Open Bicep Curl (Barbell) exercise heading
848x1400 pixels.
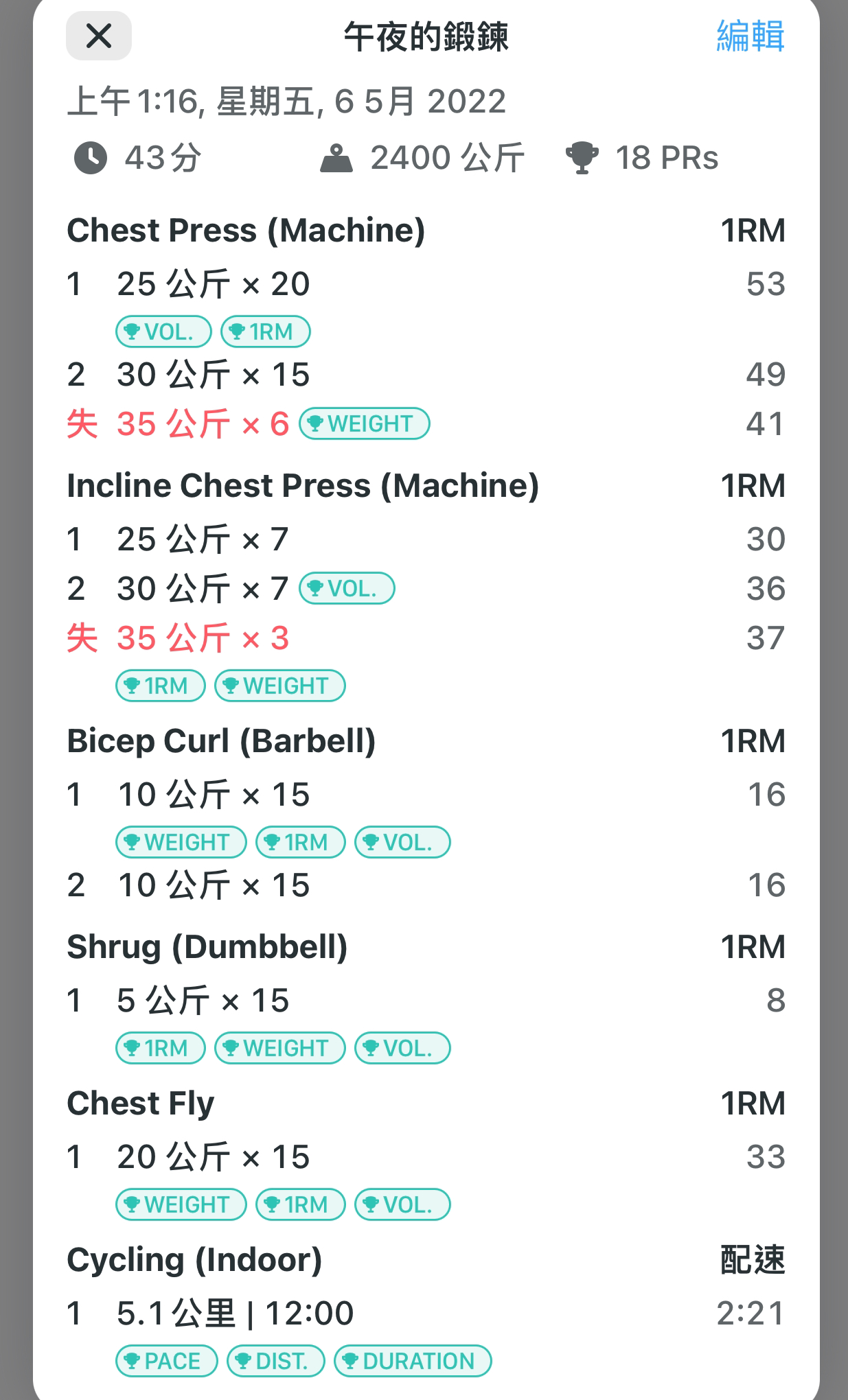pos(221,740)
